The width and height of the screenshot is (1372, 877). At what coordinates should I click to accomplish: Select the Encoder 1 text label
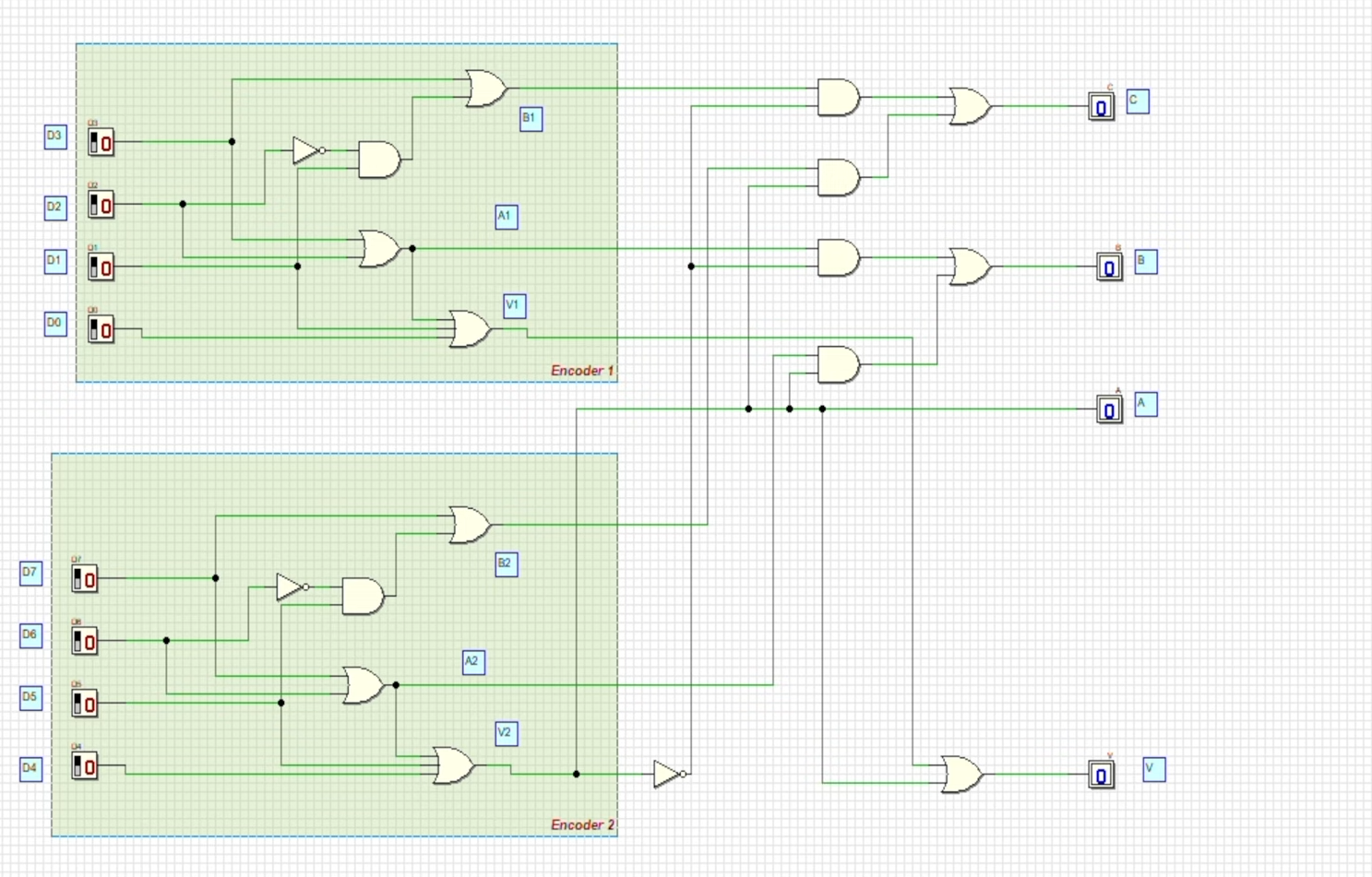(x=581, y=370)
